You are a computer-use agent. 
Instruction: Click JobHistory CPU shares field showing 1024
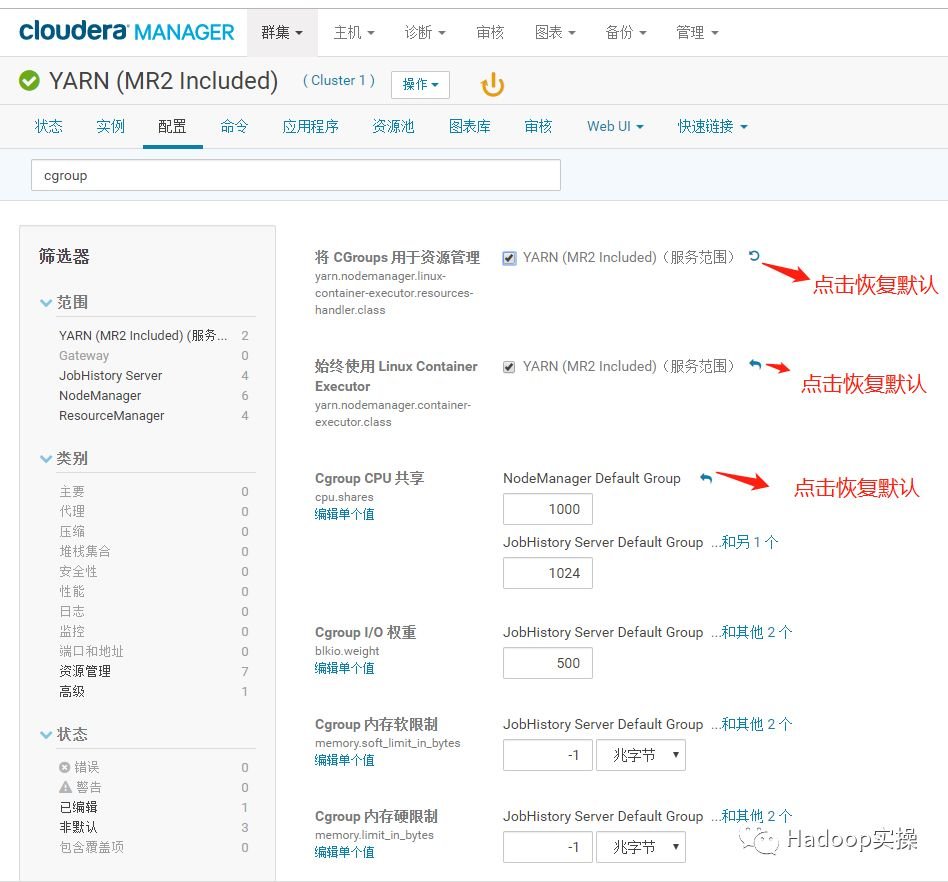(x=548, y=573)
